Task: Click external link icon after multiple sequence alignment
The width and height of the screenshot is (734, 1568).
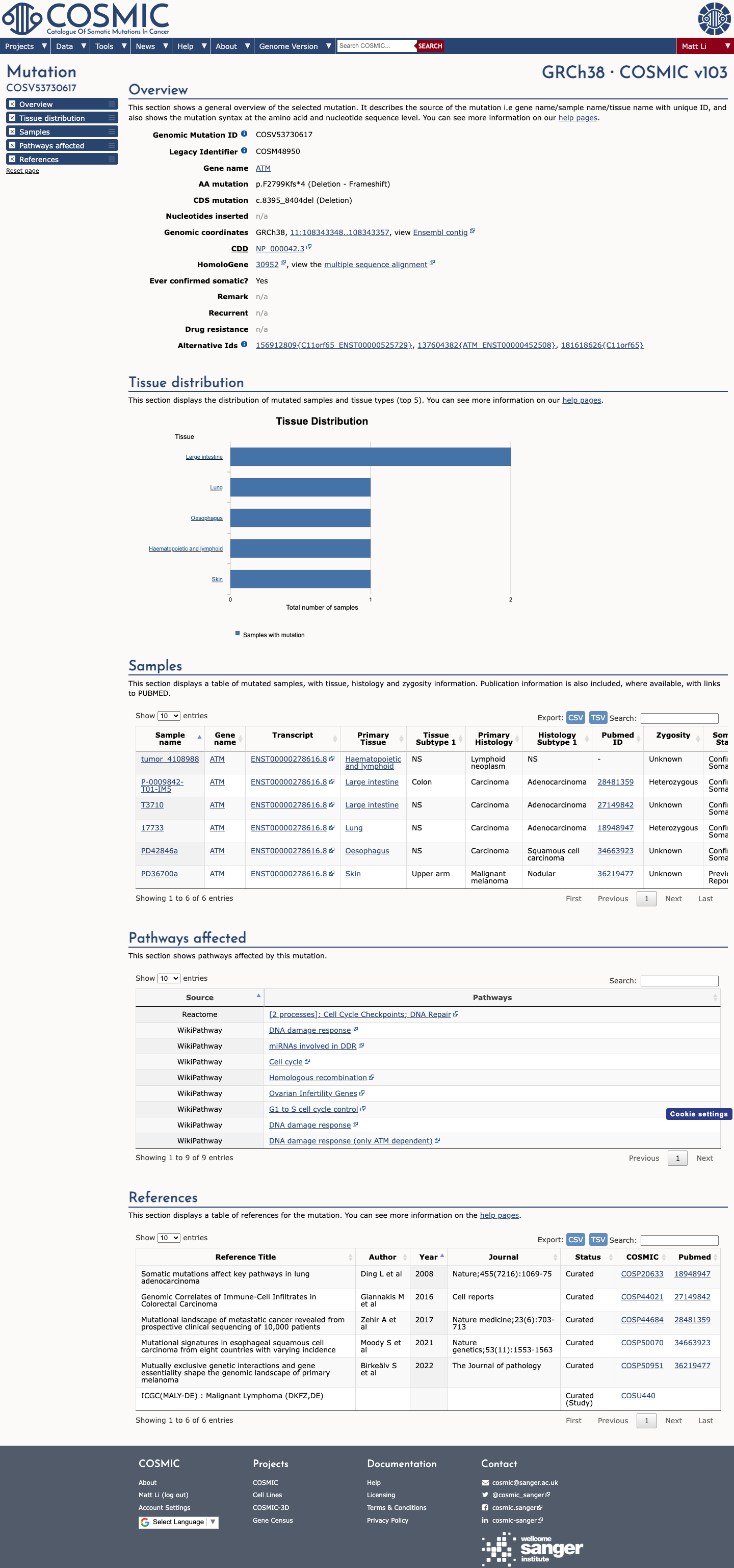Action: 432,263
